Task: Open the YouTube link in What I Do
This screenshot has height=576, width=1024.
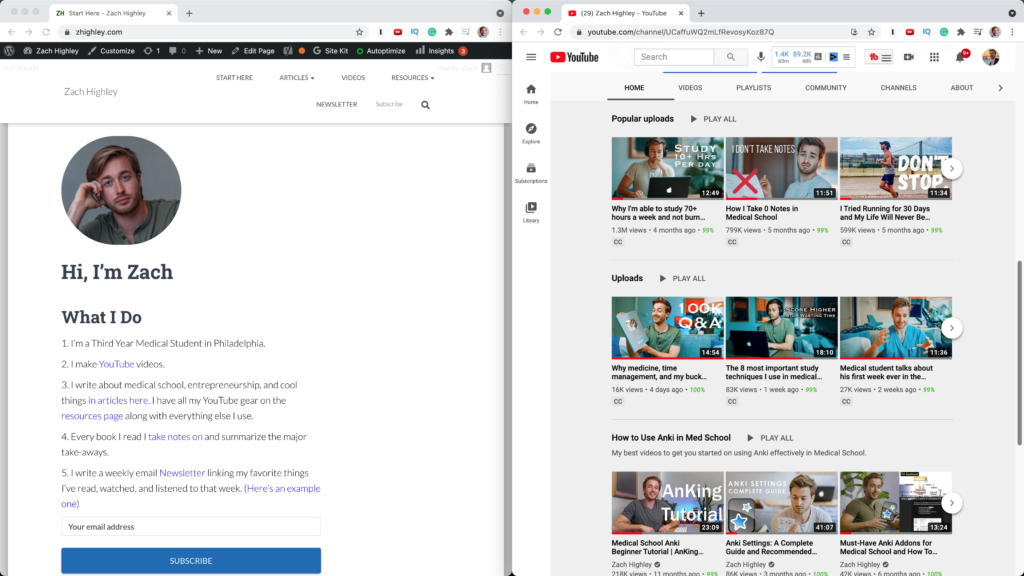Action: (116, 364)
